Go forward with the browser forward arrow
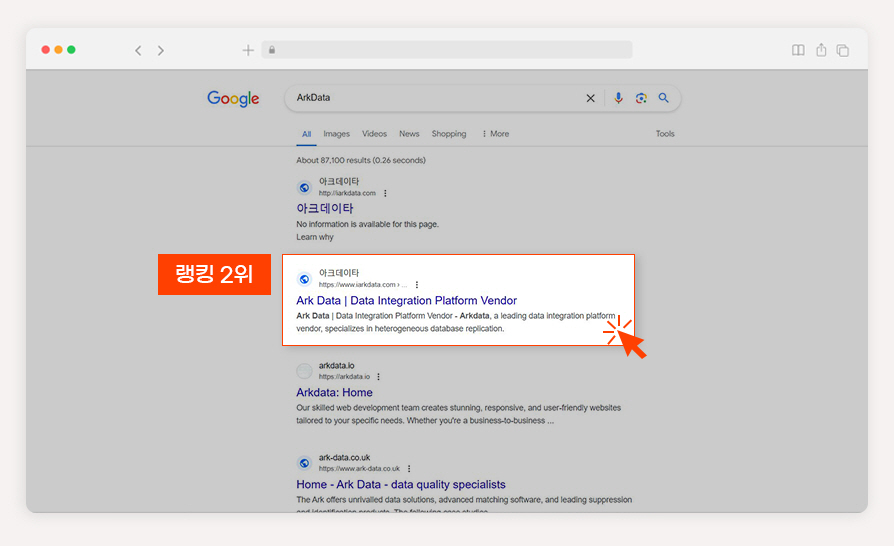This screenshot has width=894, height=546. [161, 51]
